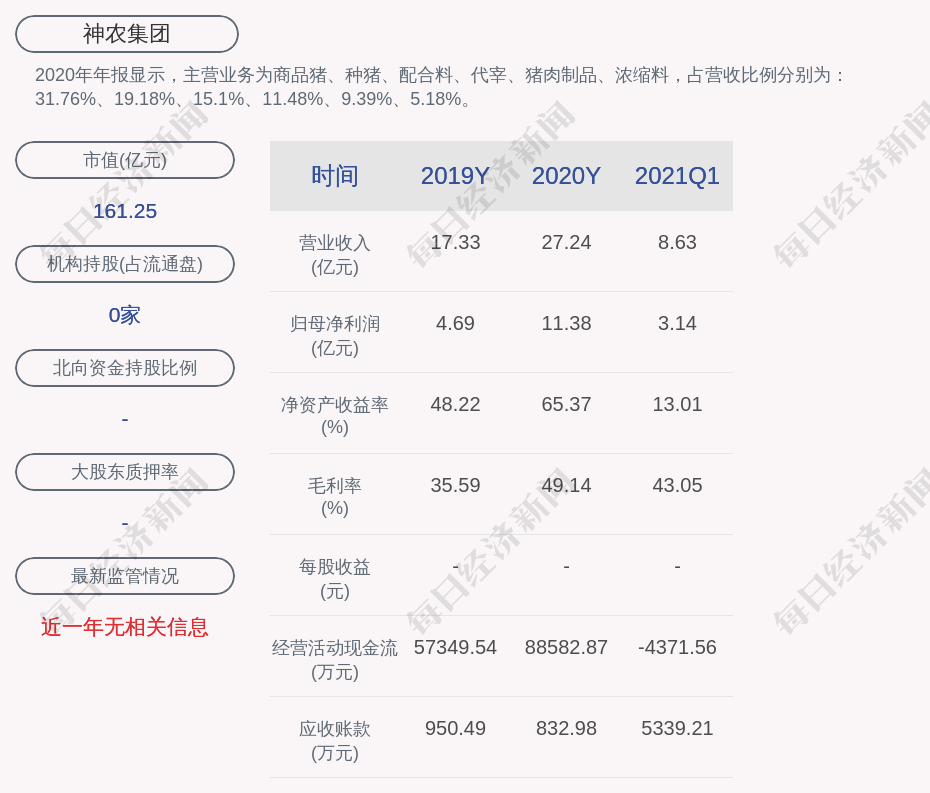Viewport: 930px width, 793px height.
Task: Select the 市值(亿元) label pill
Action: [x=125, y=160]
